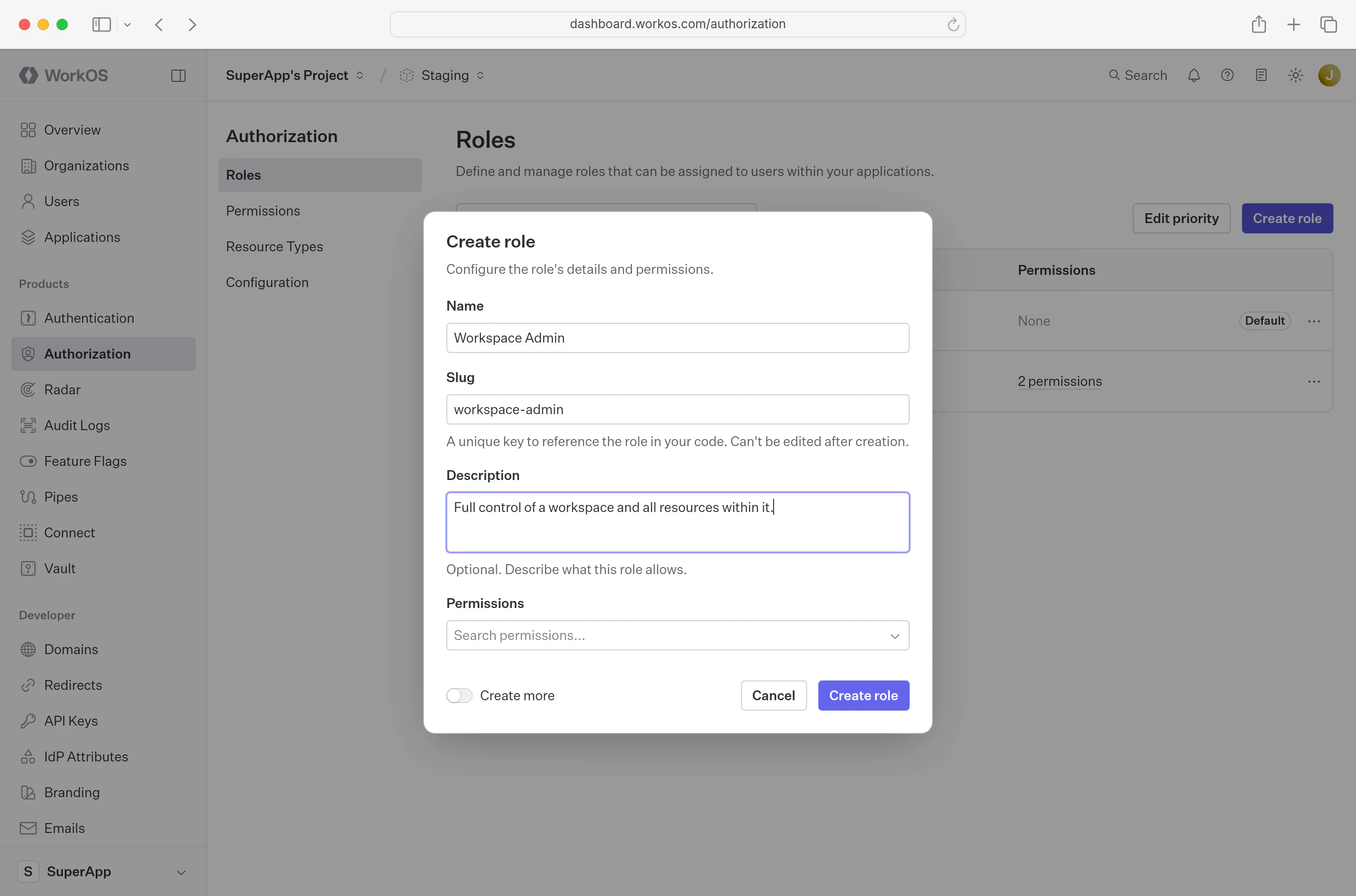Select the Roles tab in Authorization
1356x896 pixels.
point(320,175)
